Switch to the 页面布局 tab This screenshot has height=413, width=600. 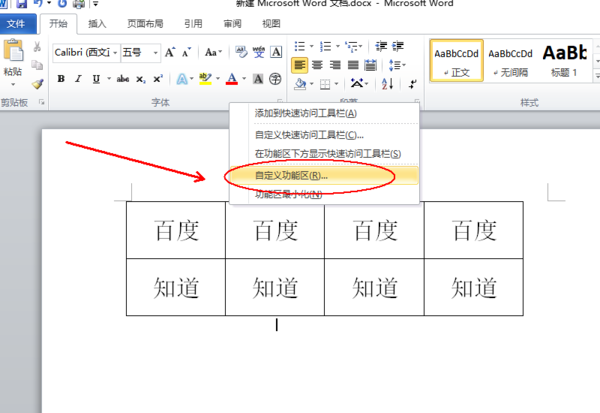pos(145,24)
